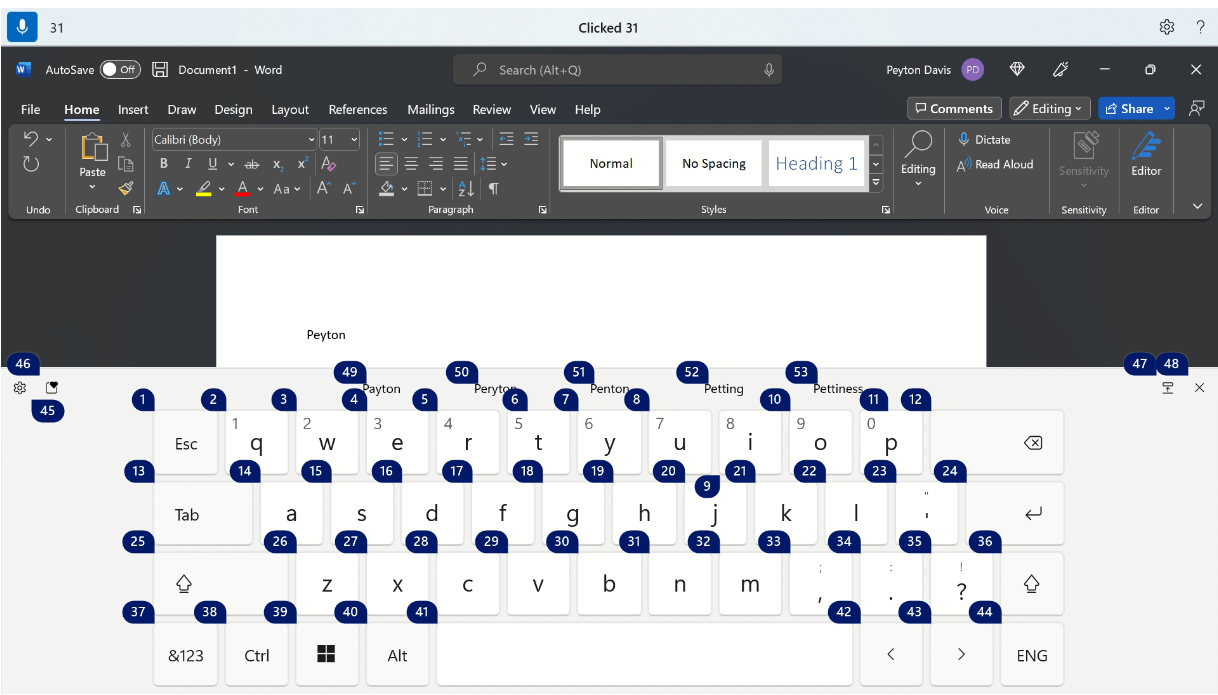Start bulleted list with Bullets icon
The height and width of the screenshot is (695, 1218).
pos(386,139)
